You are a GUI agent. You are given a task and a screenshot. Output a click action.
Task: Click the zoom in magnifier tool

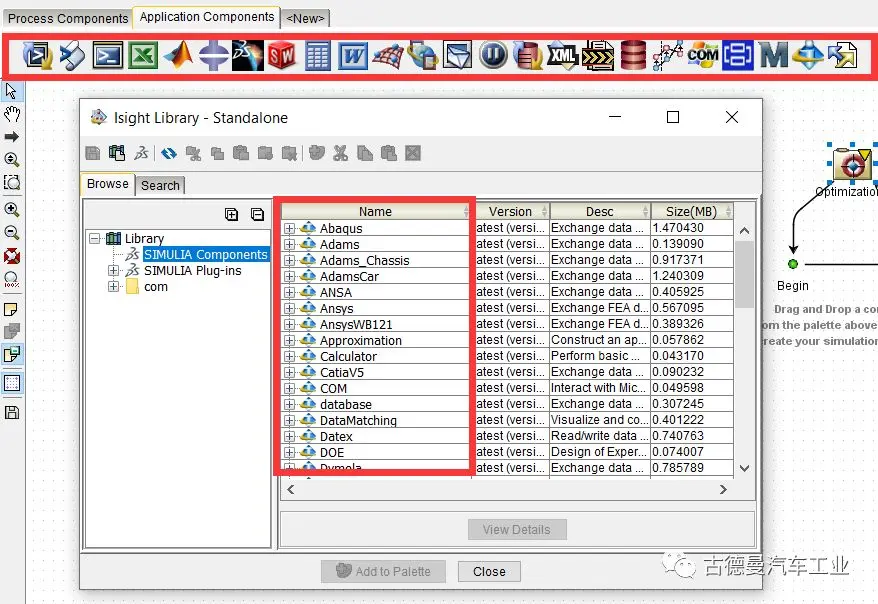click(x=12, y=210)
